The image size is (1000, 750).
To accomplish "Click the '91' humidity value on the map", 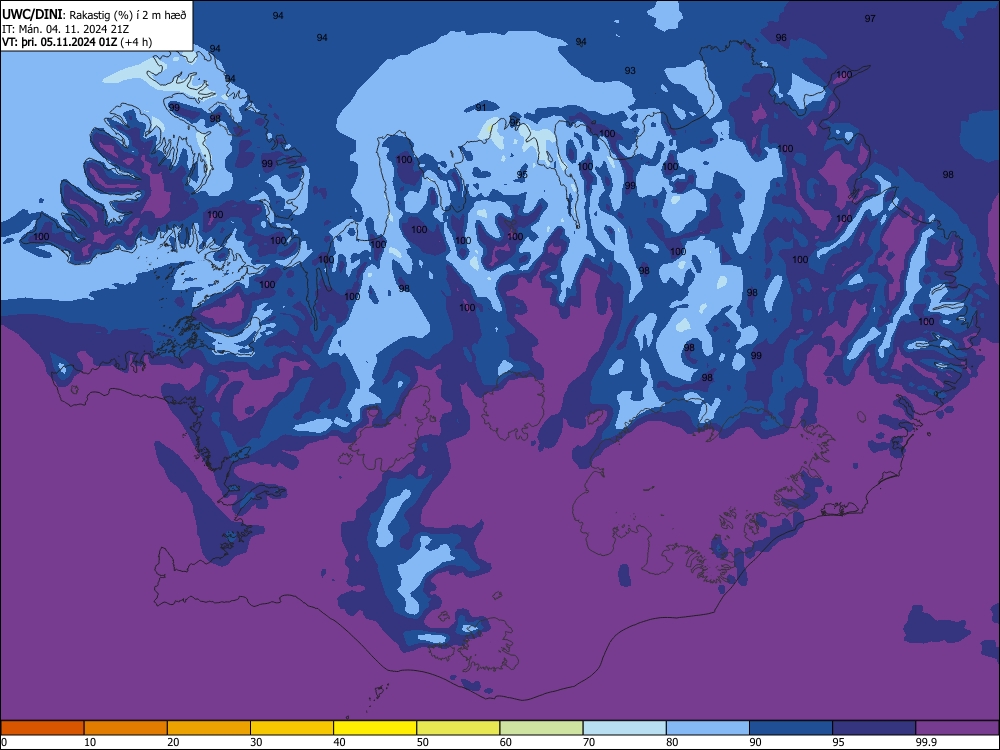I will coord(481,107).
